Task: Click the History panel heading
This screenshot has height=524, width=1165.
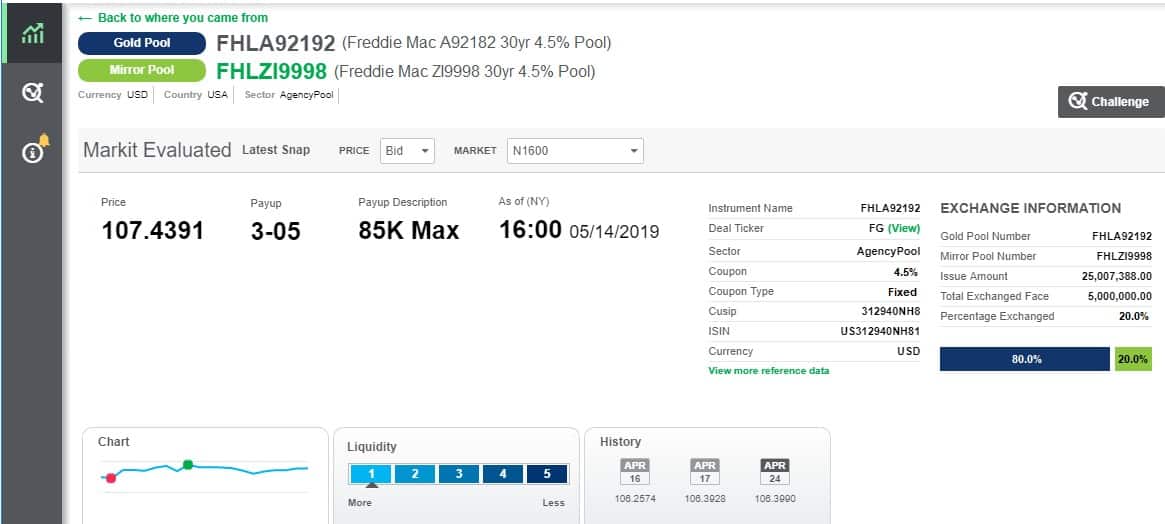Action: click(620, 441)
